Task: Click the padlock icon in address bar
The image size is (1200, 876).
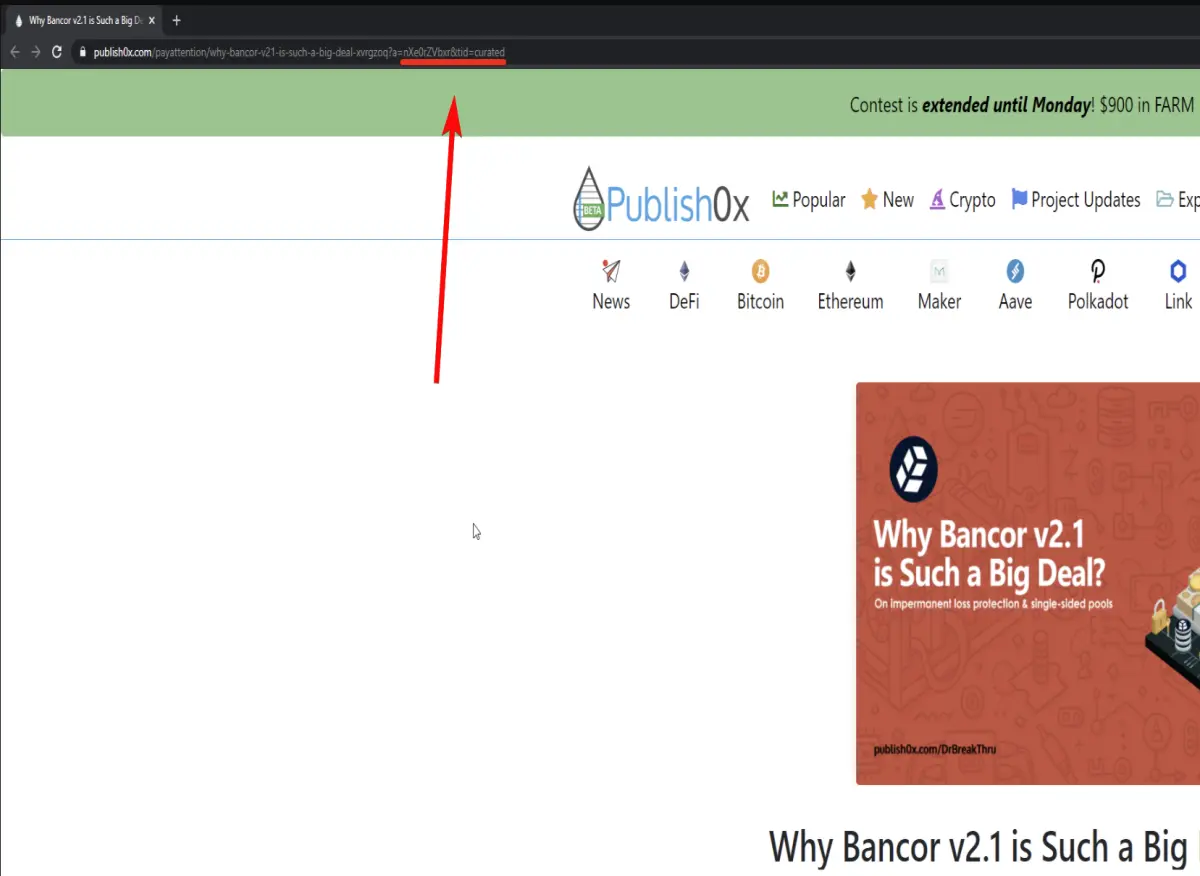Action: coord(83,52)
